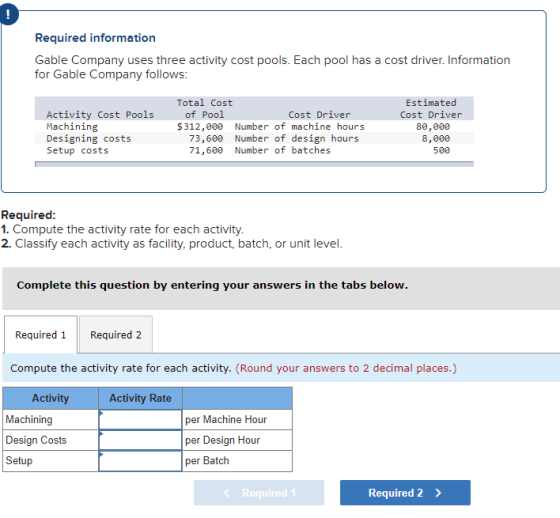This screenshot has height=518, width=560.
Task: Click the 73,600 designing cost value
Action: click(x=206, y=138)
